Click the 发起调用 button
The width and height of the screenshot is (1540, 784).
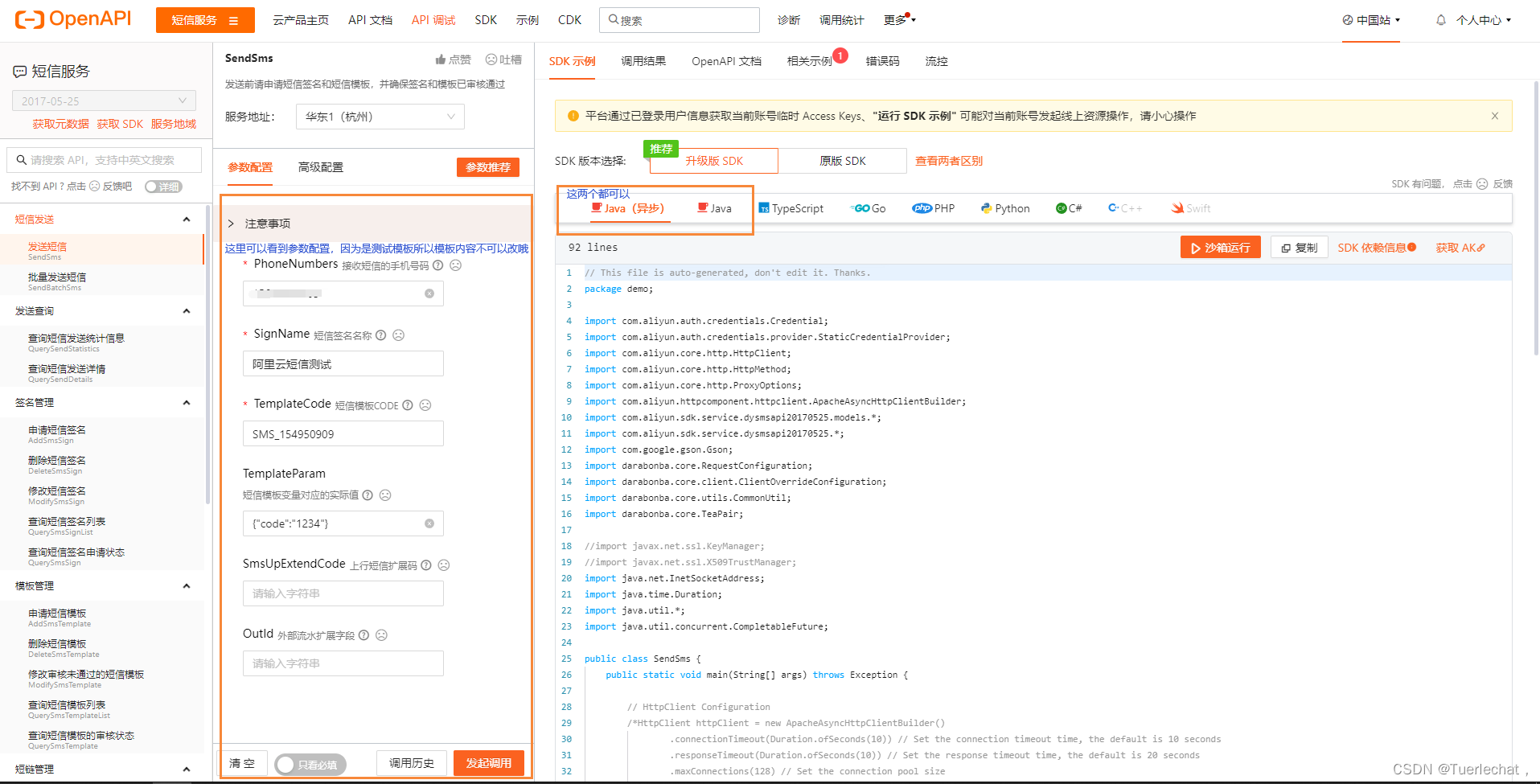489,763
